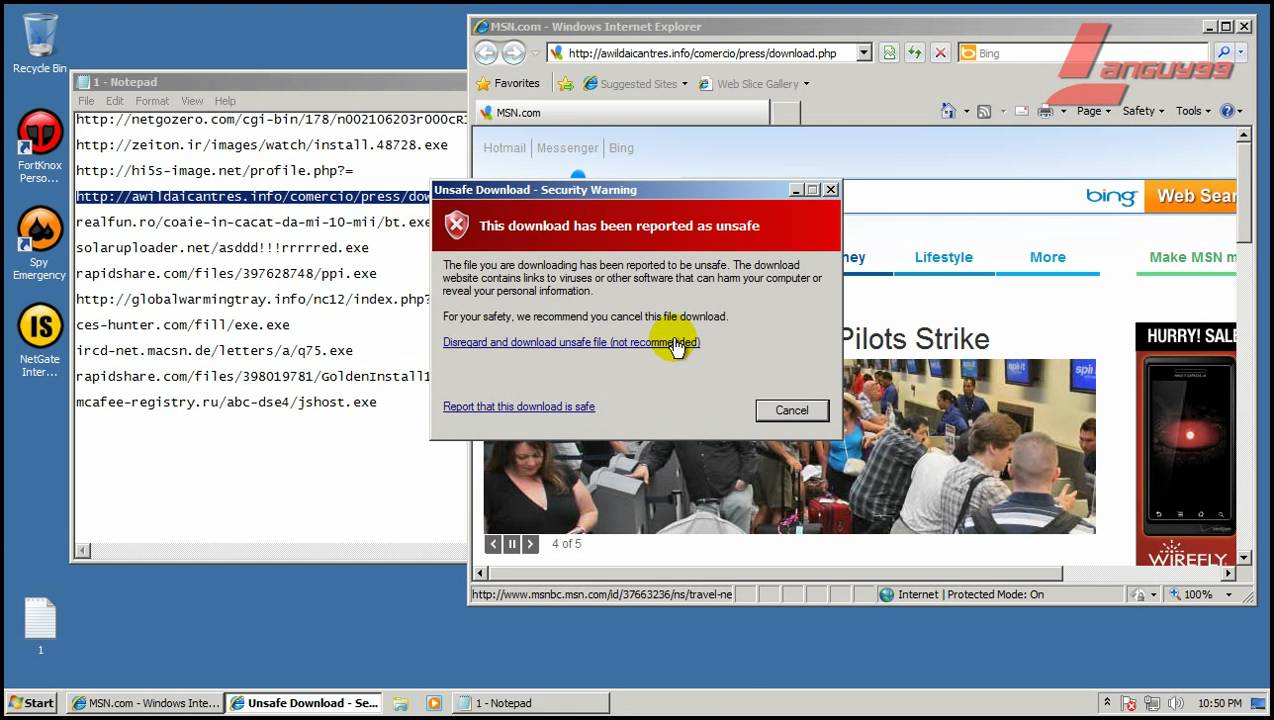Click Make MSN my homepage link
Viewport: 1274px width, 720px height.
(x=1192, y=257)
